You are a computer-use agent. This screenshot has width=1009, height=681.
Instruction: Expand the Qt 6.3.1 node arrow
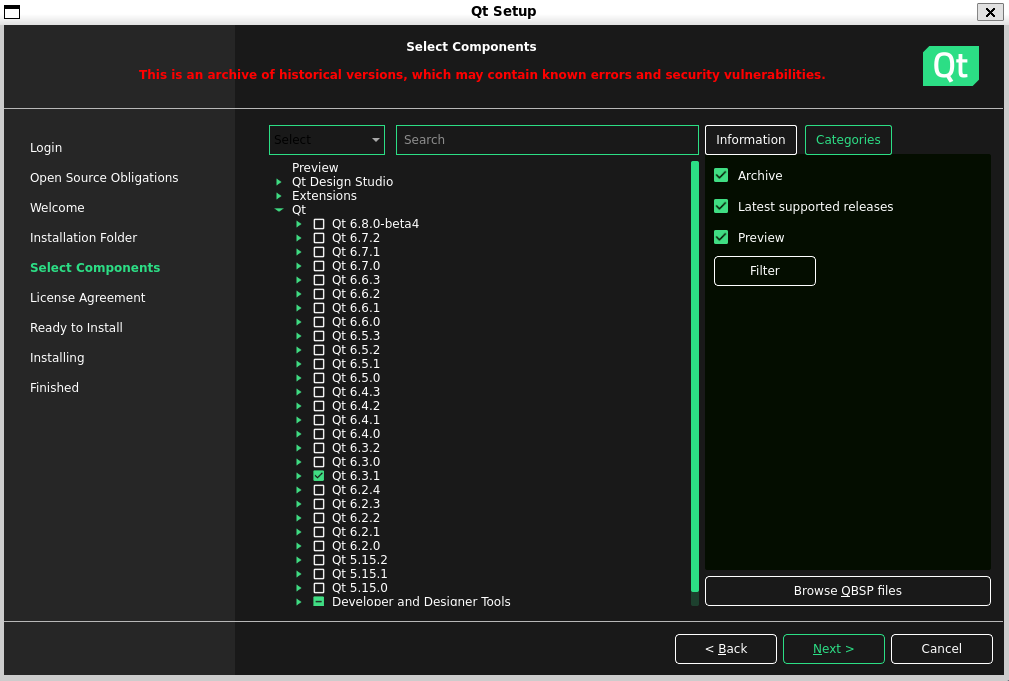299,476
